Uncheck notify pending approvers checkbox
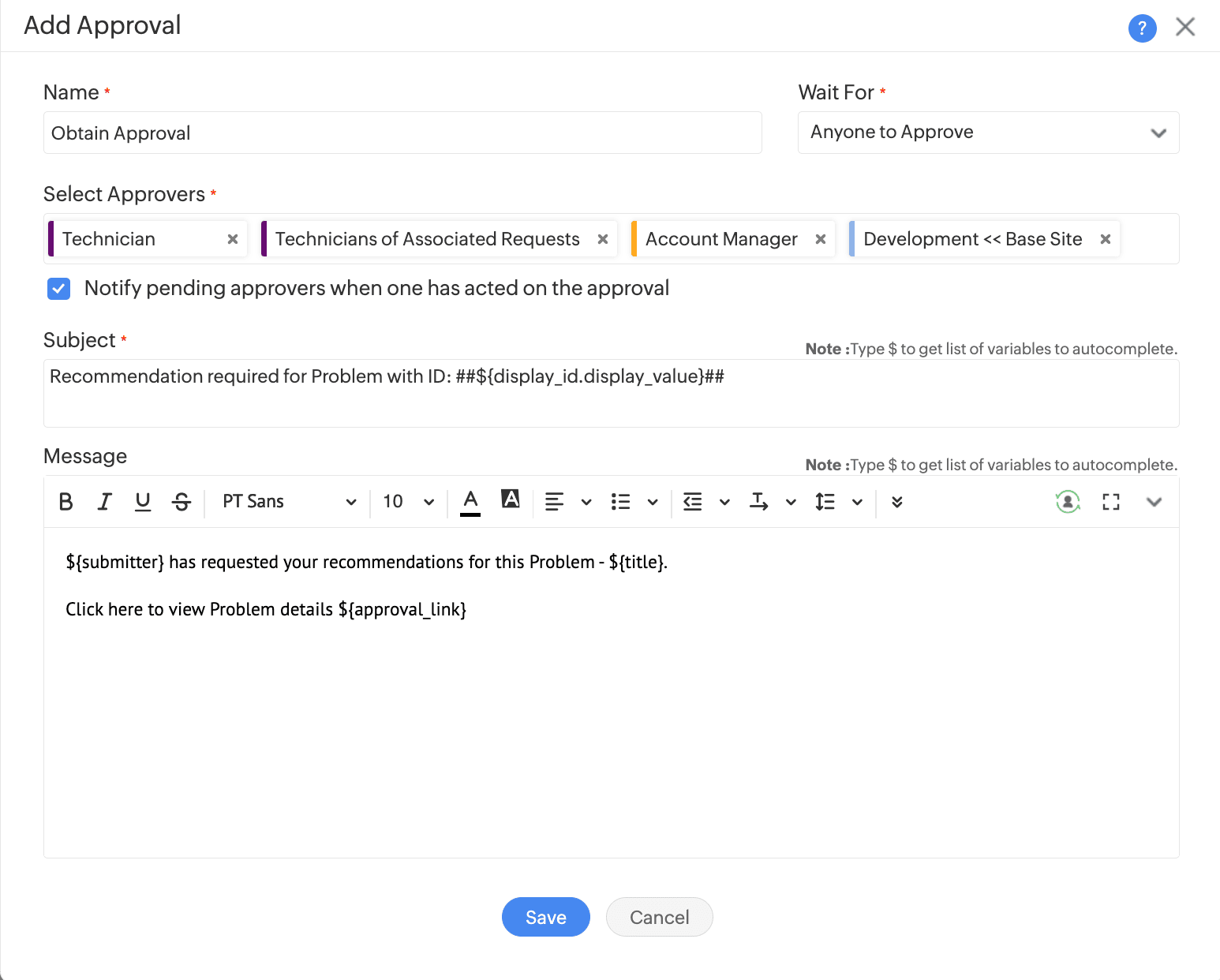This screenshot has width=1220, height=980. 59,289
